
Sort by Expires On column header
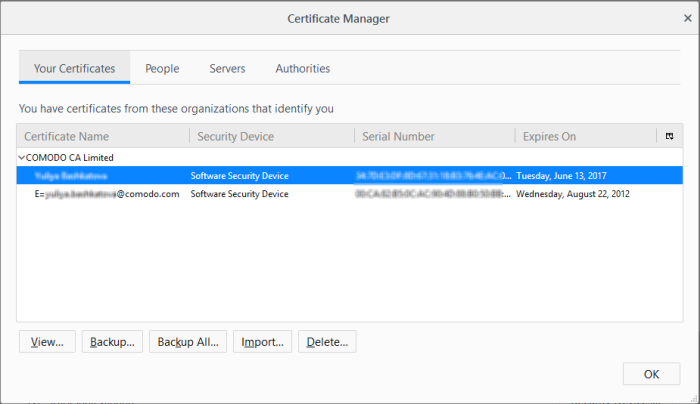tap(583, 136)
